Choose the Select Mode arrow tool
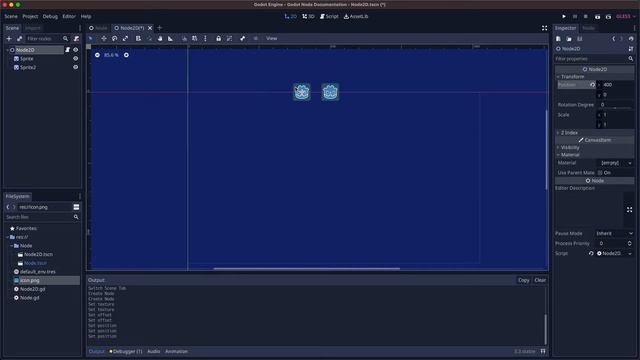 pos(91,38)
